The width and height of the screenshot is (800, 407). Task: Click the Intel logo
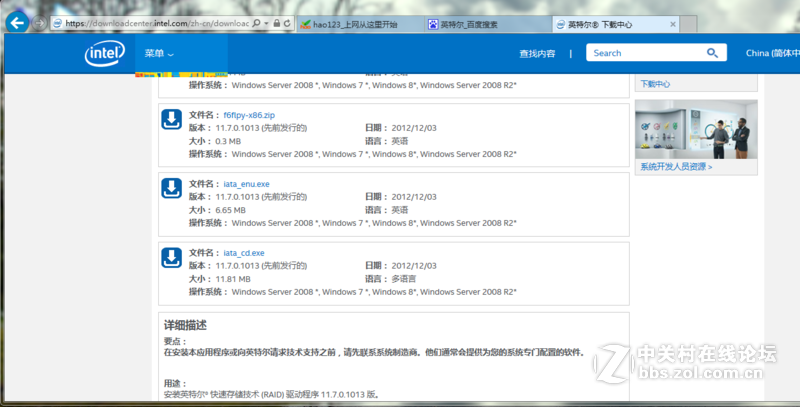coord(105,54)
